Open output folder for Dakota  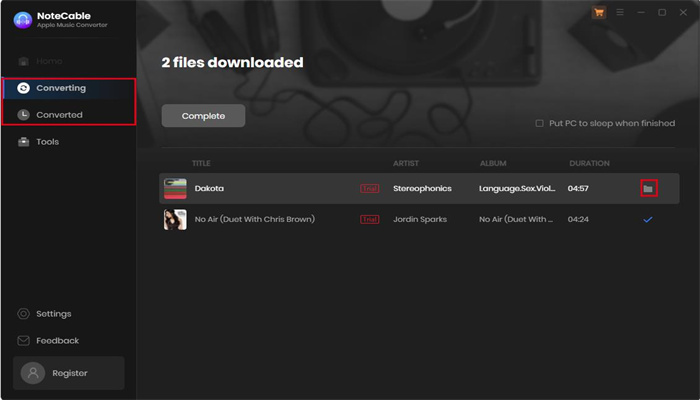click(648, 189)
